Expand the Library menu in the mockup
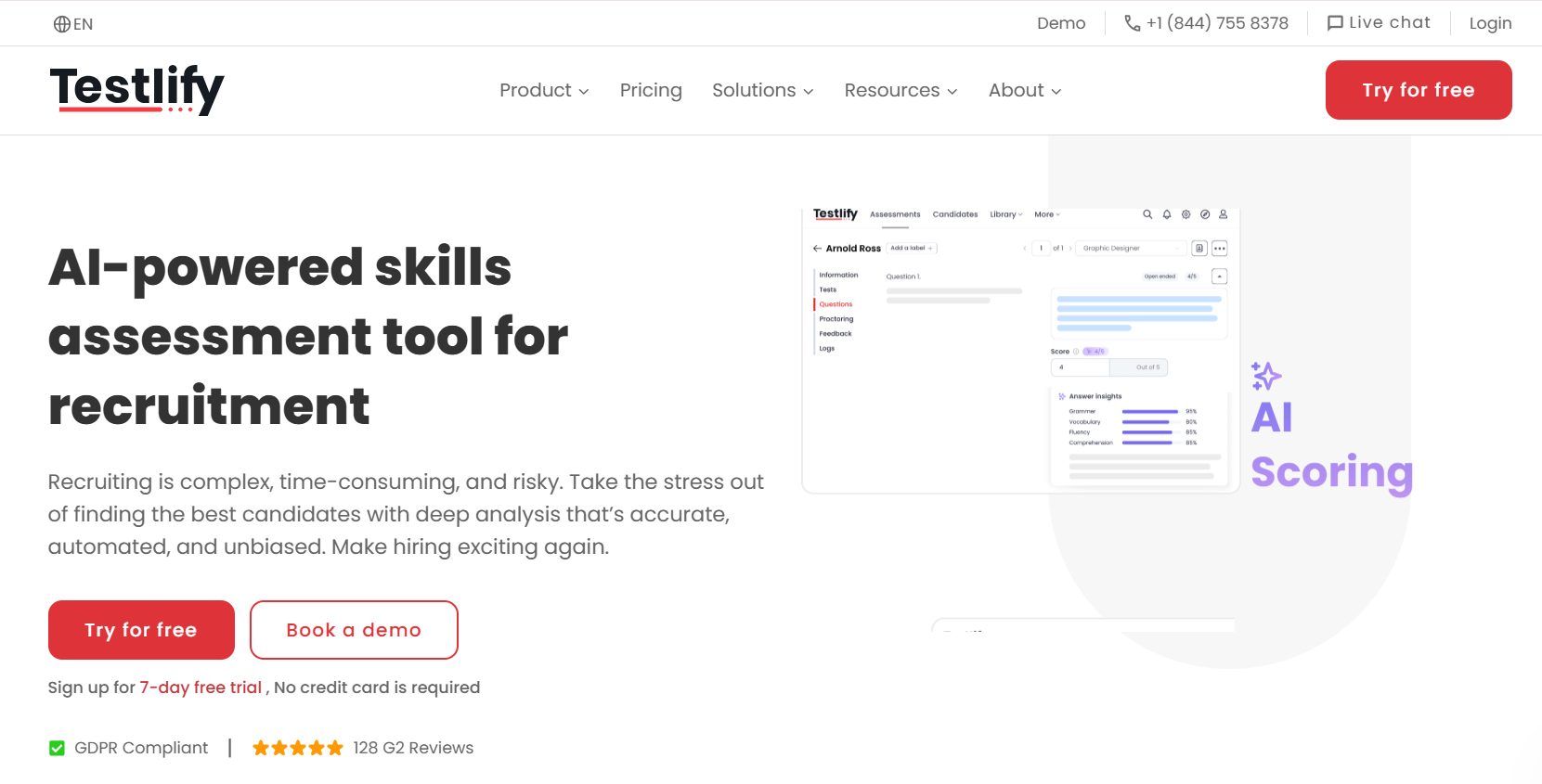 click(x=1006, y=214)
